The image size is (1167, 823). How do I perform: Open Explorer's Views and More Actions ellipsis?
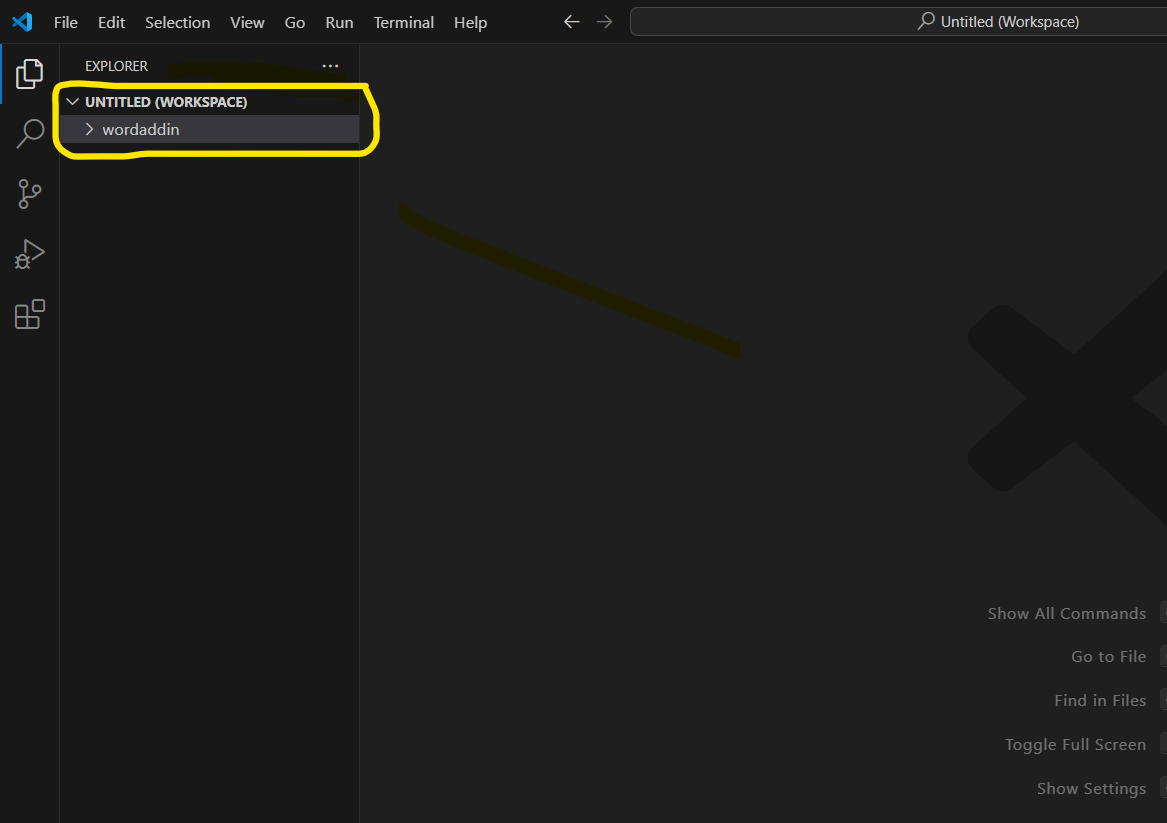coord(330,66)
